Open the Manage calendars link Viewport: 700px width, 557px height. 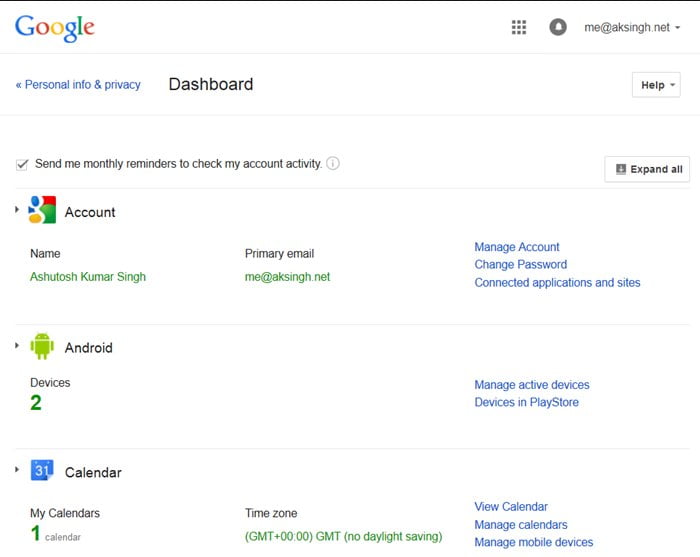click(521, 524)
